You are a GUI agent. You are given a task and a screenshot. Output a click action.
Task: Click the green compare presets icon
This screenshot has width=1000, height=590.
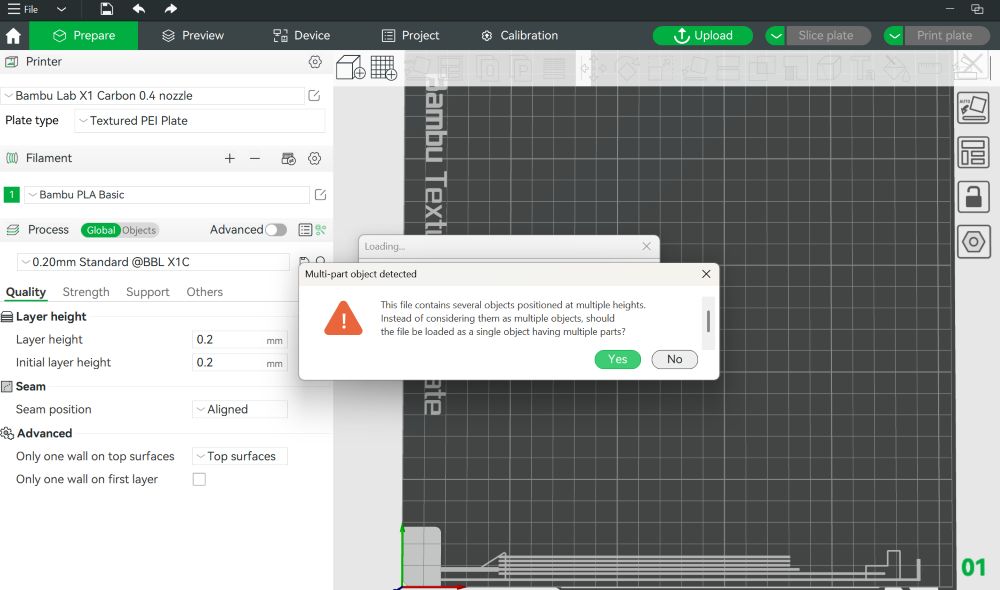click(x=321, y=230)
